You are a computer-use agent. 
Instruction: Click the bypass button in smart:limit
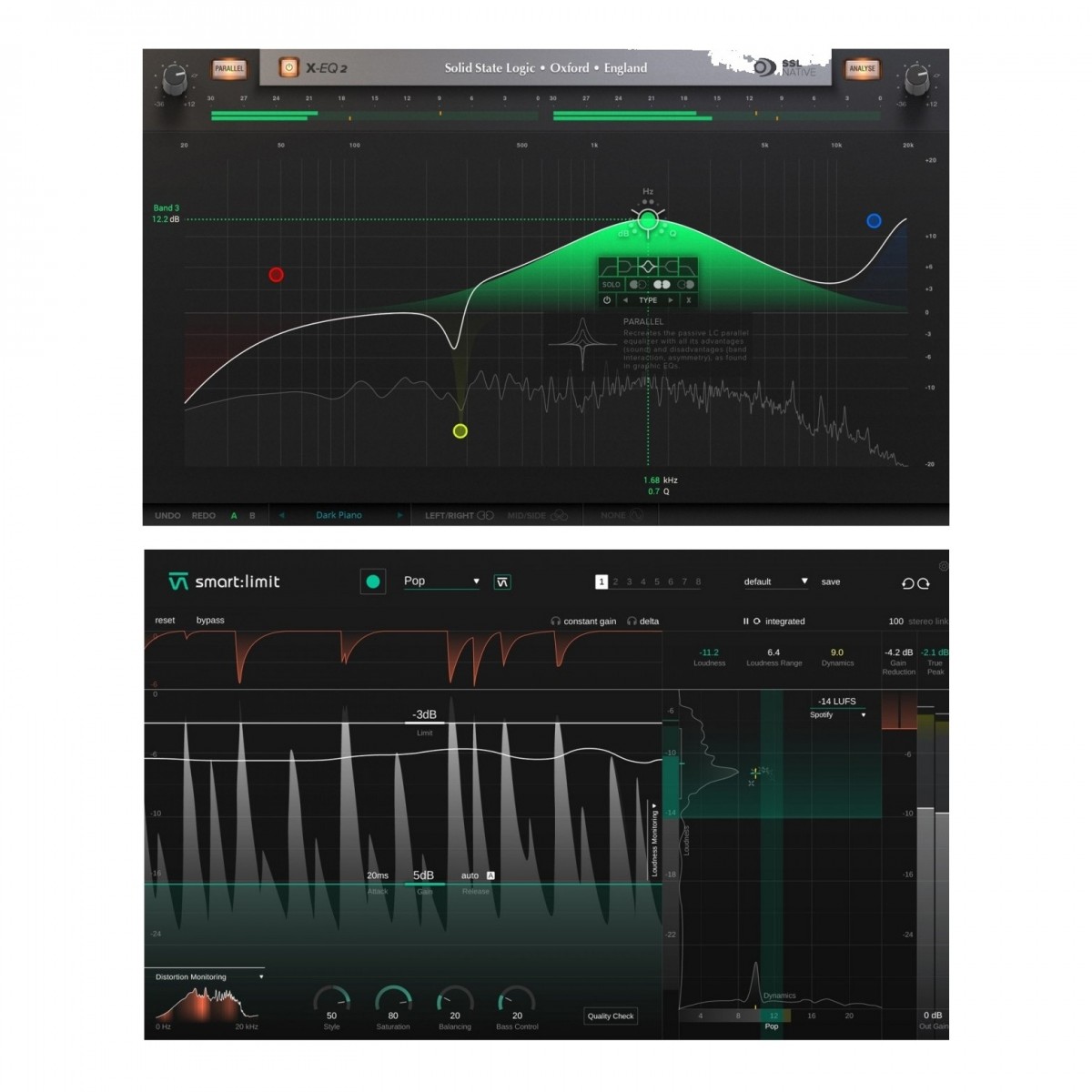[x=210, y=621]
